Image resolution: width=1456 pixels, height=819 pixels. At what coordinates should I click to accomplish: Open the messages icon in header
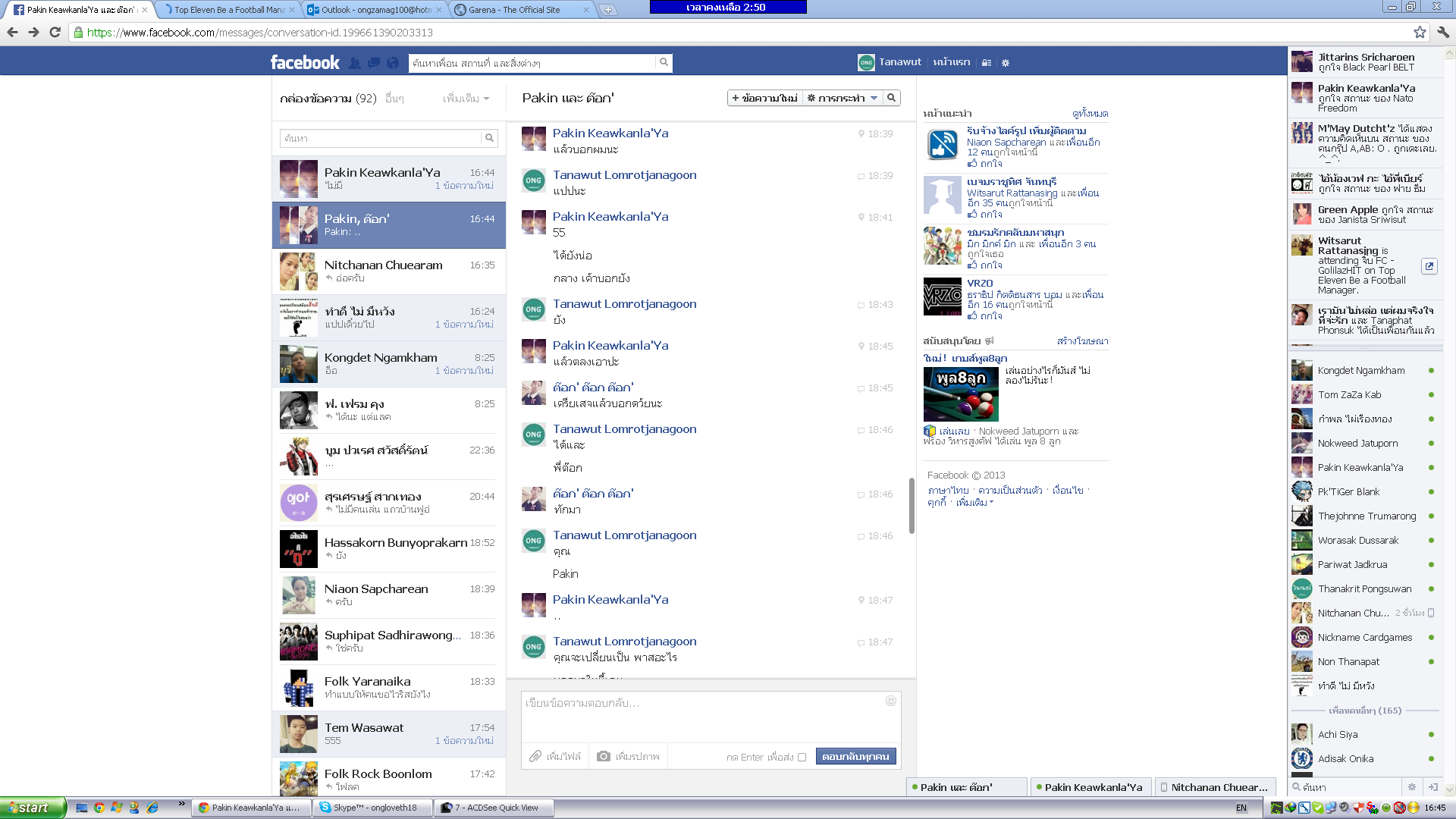tap(374, 63)
